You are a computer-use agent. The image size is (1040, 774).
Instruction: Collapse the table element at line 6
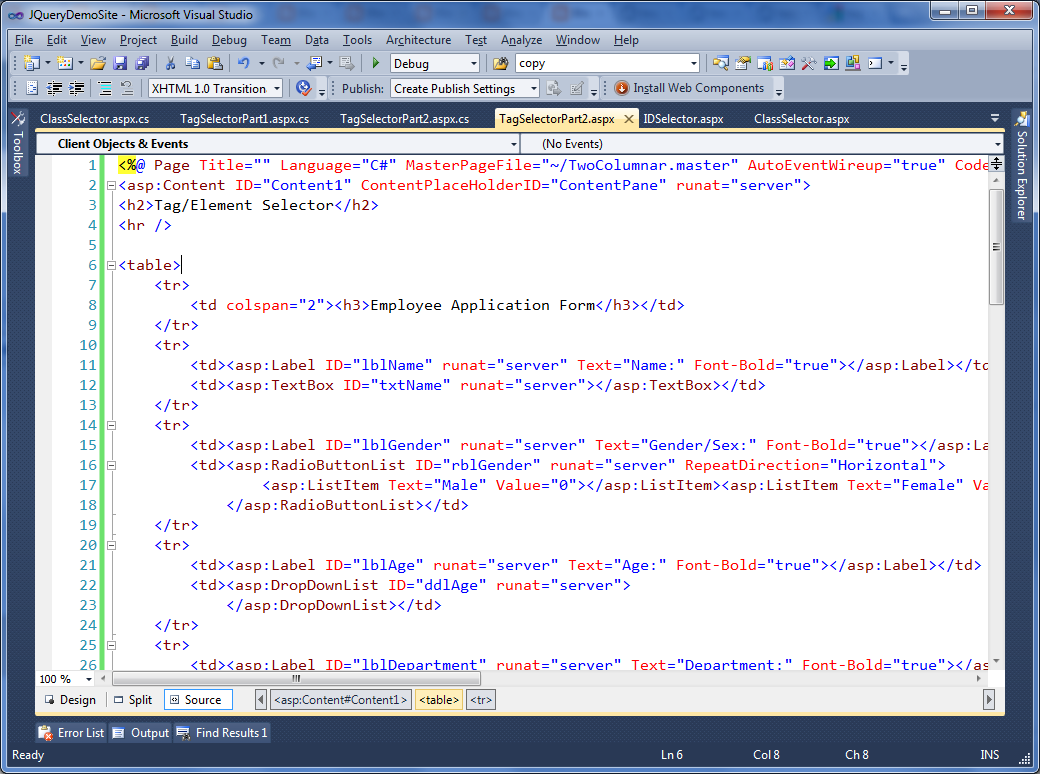[x=111, y=265]
